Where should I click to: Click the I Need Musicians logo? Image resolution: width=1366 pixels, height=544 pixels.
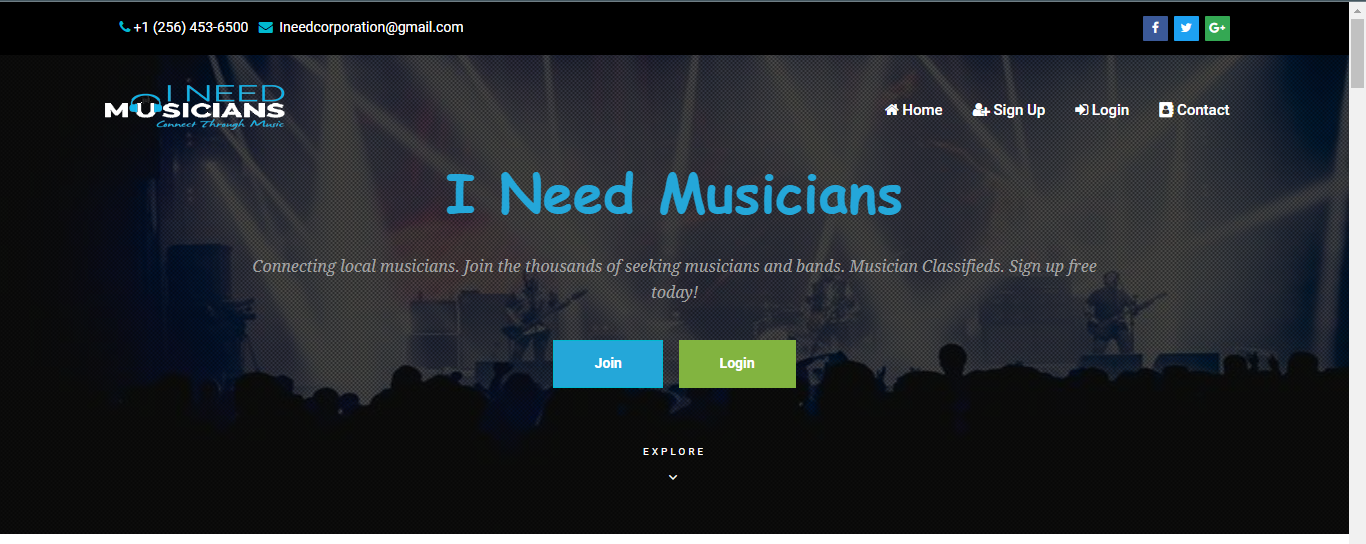[195, 107]
